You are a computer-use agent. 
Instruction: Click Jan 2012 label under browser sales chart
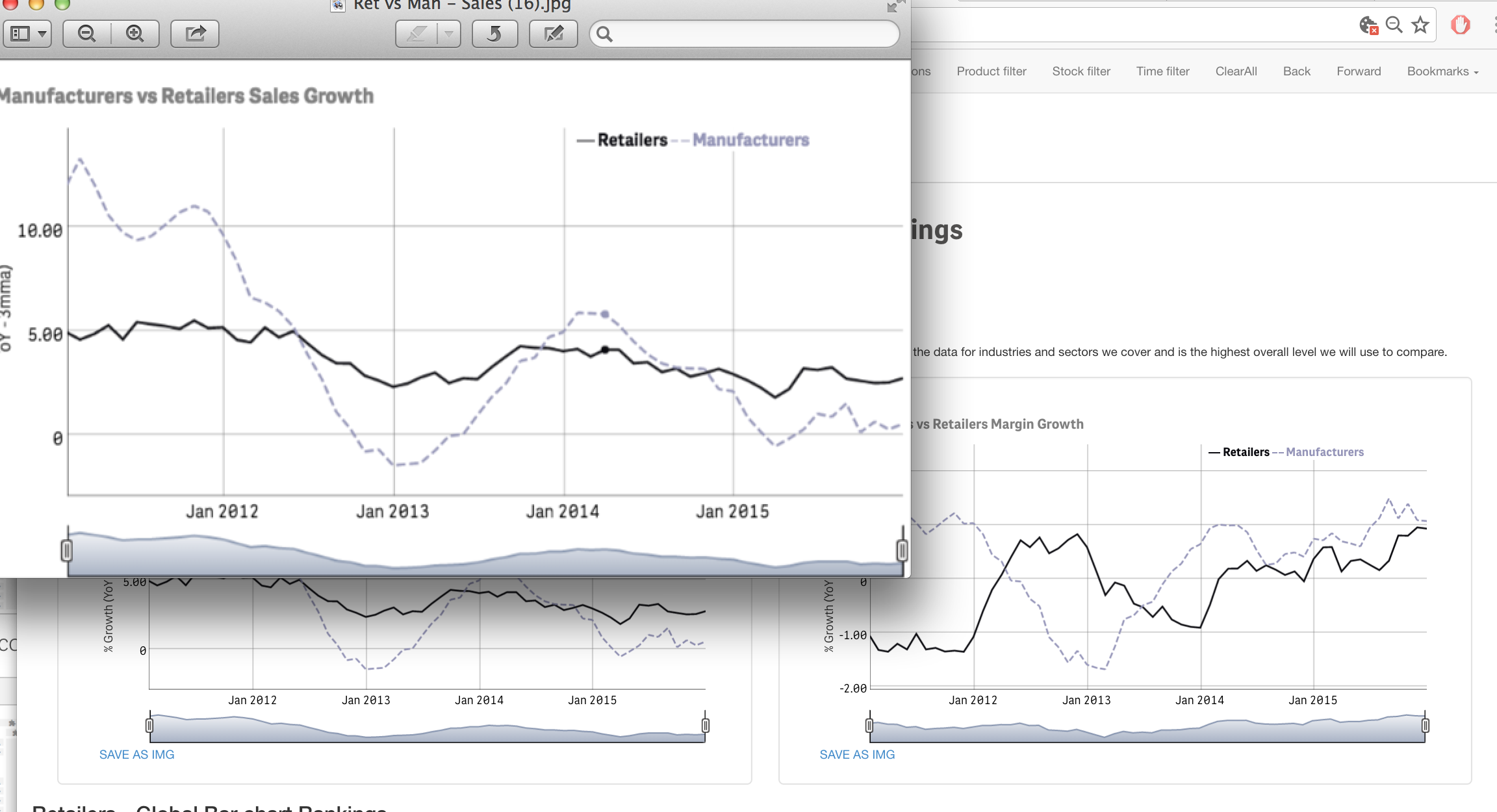[x=252, y=700]
